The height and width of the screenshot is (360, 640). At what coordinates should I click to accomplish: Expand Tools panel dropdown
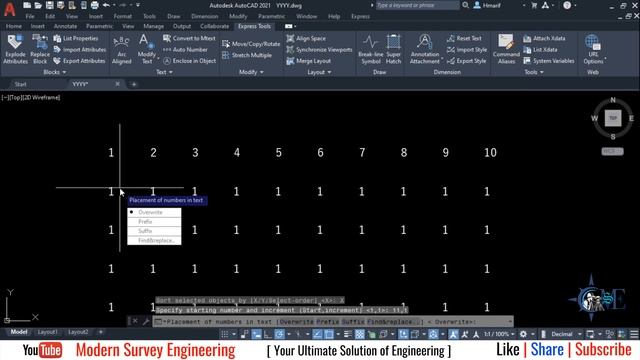pyautogui.click(x=534, y=72)
